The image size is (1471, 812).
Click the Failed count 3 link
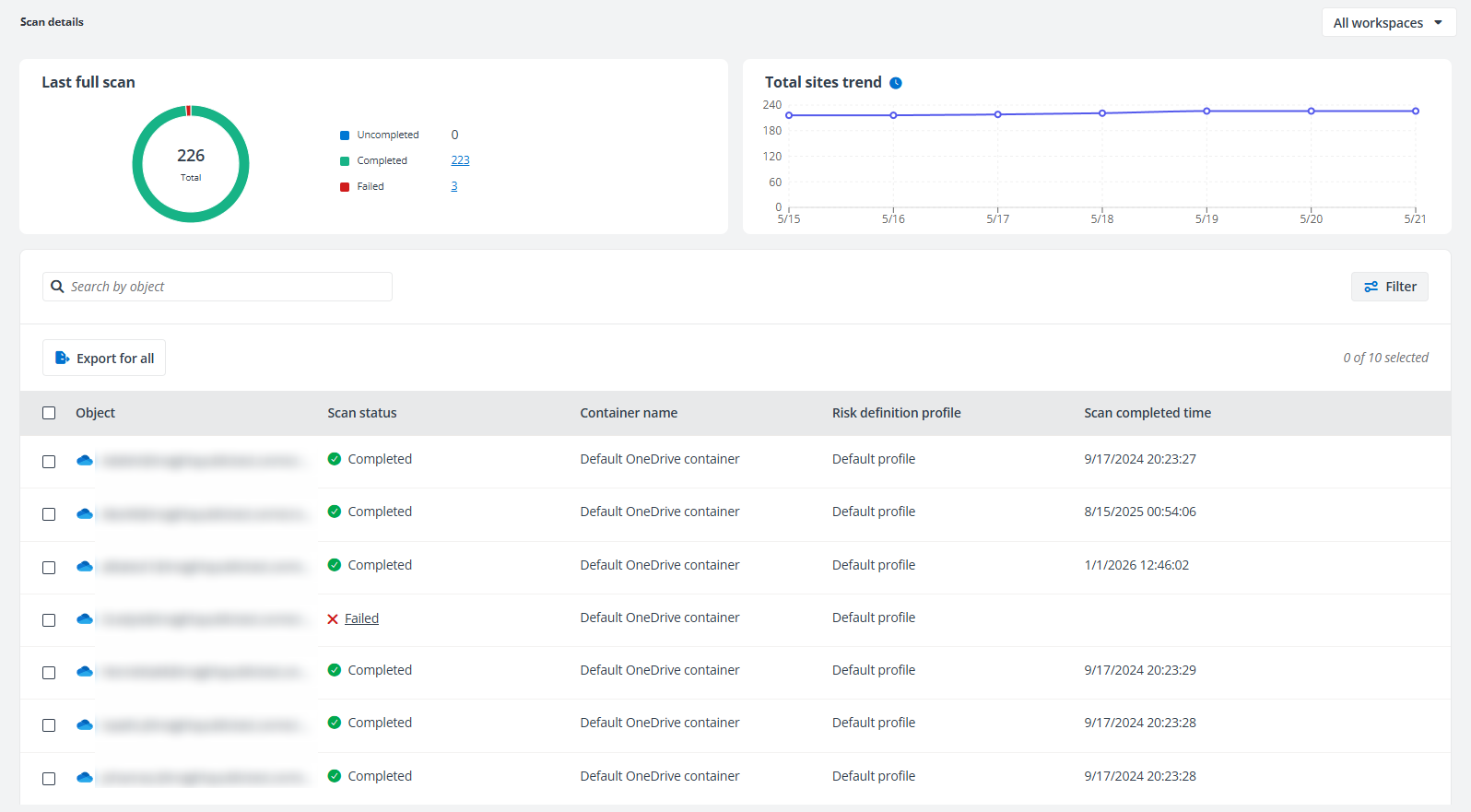pyautogui.click(x=454, y=186)
